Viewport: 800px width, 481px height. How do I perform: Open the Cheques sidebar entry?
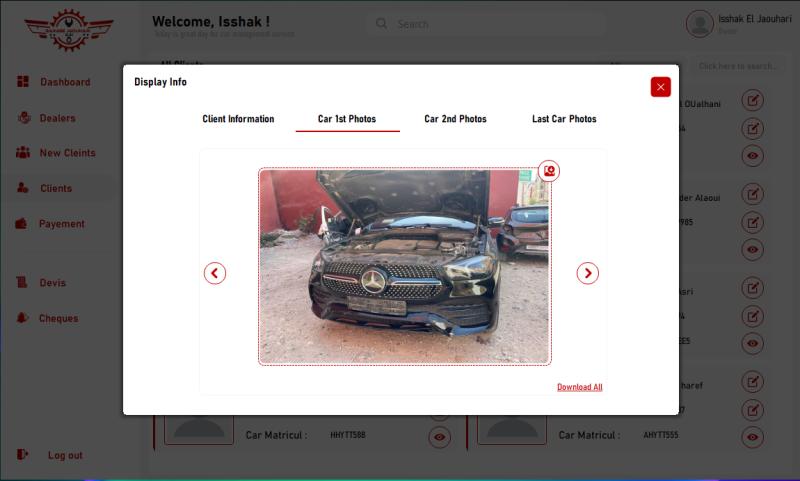point(59,318)
